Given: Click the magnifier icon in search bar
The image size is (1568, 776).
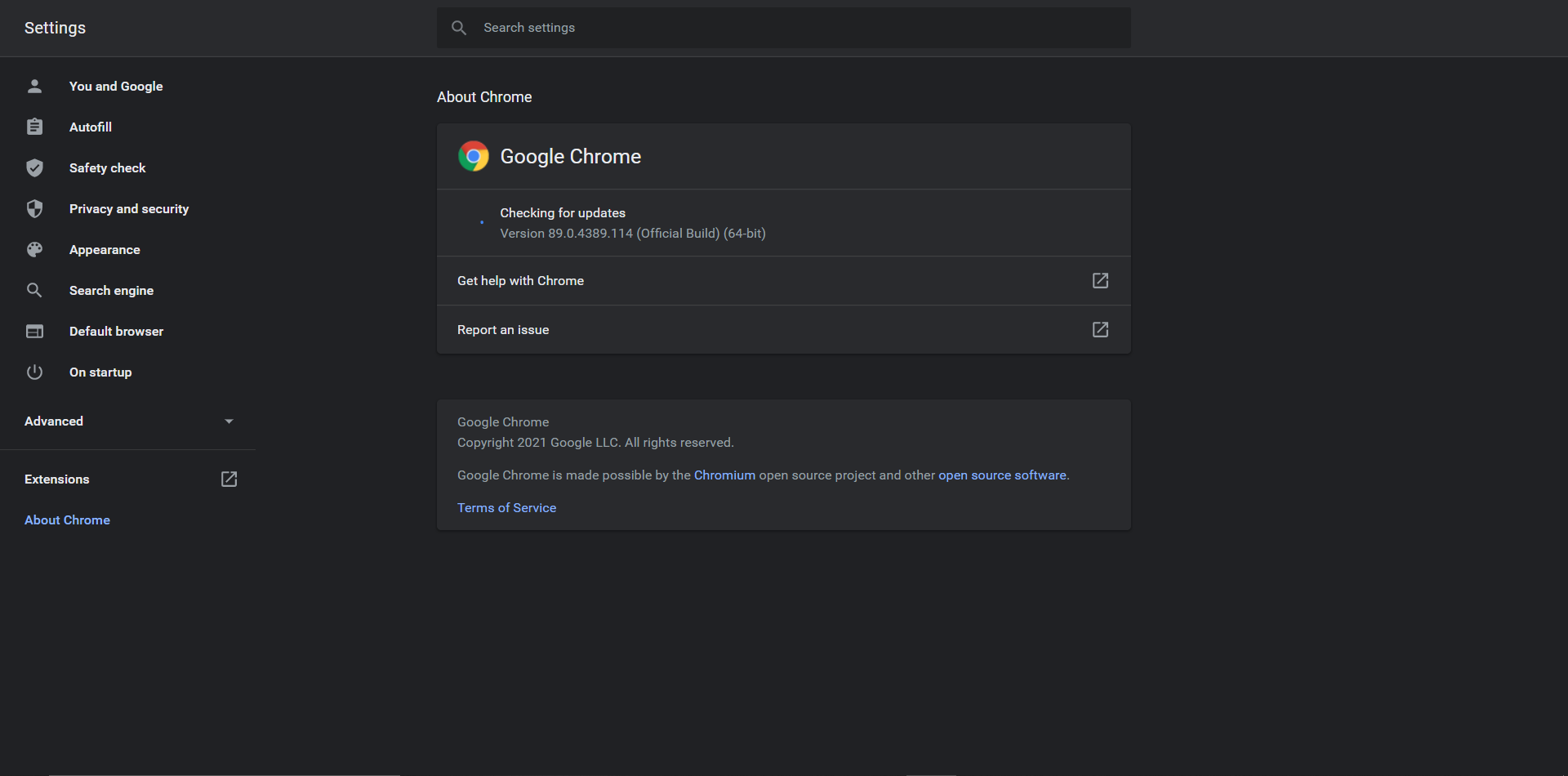Looking at the screenshot, I should tap(459, 28).
